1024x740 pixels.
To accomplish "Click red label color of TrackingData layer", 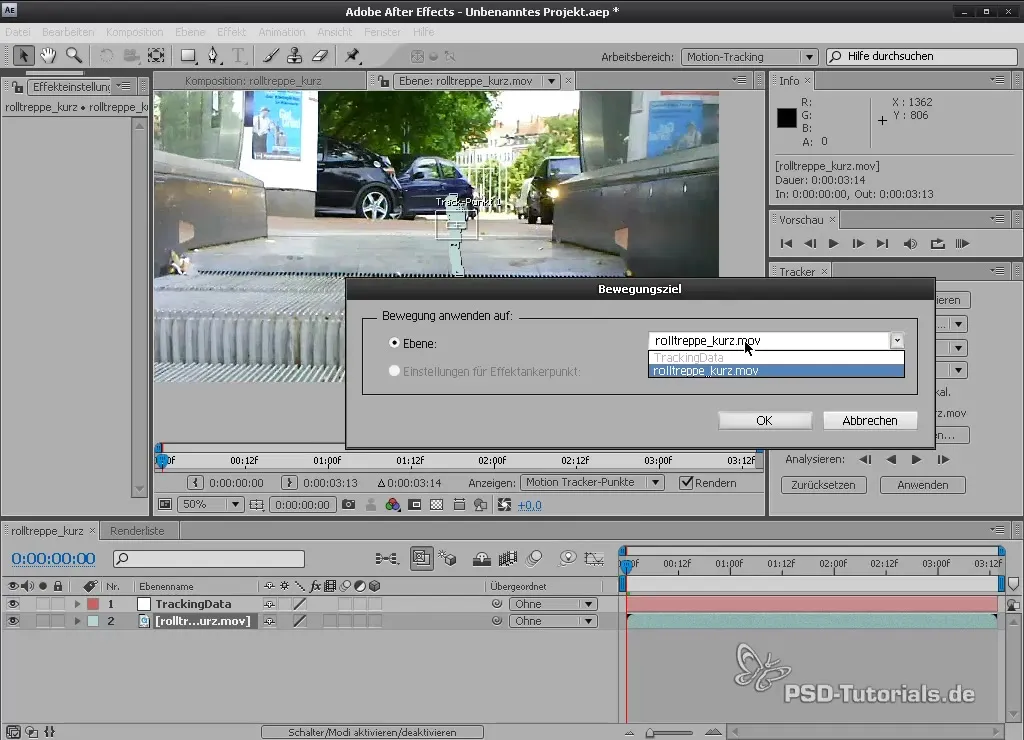I will click(93, 604).
